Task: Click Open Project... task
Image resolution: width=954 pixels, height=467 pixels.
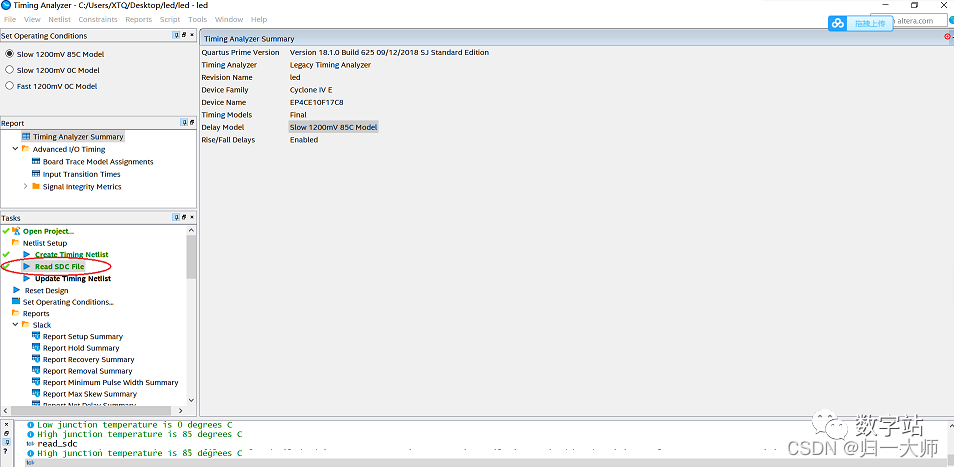Action: point(48,231)
